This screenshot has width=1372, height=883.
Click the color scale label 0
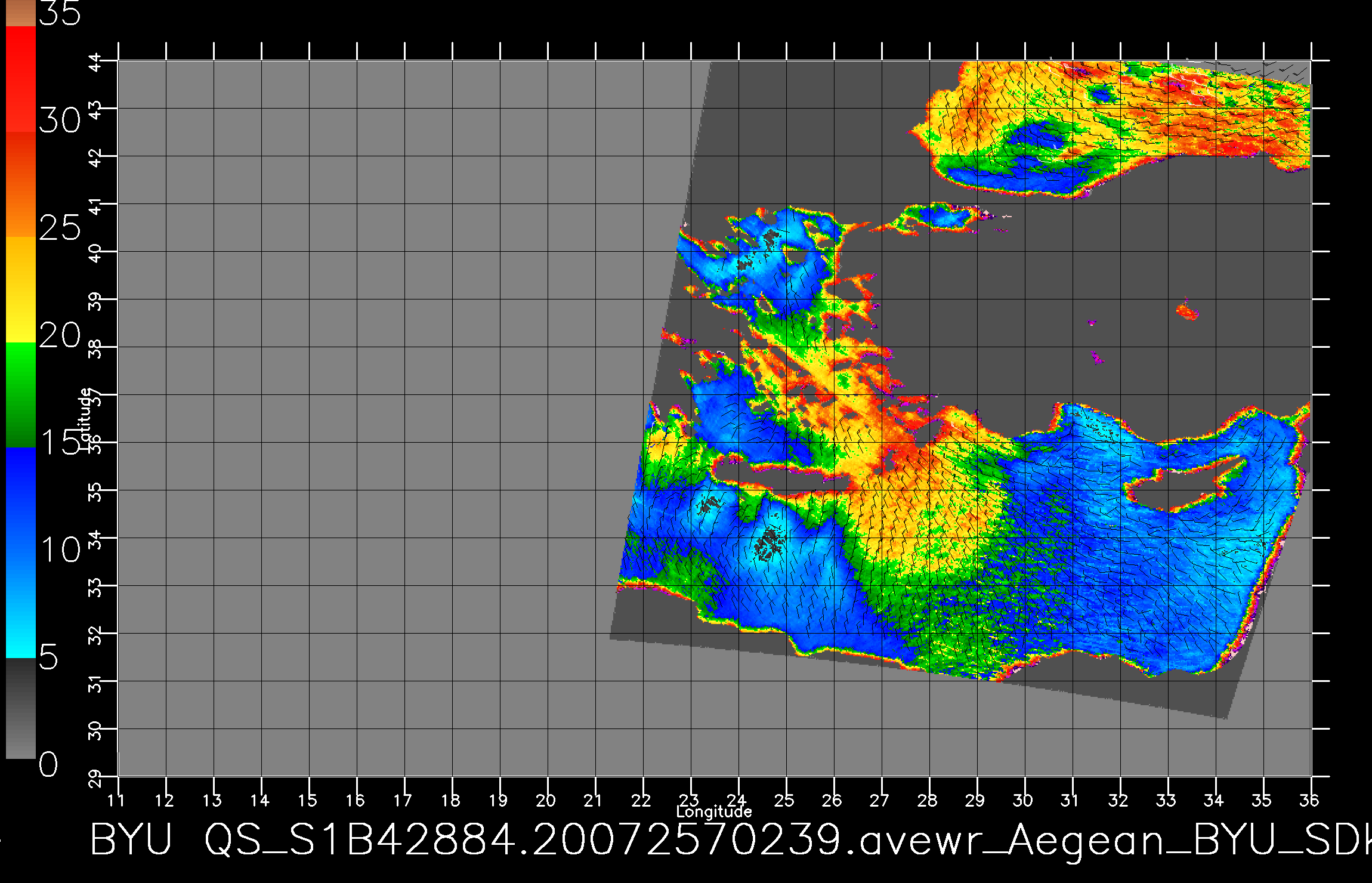(49, 764)
